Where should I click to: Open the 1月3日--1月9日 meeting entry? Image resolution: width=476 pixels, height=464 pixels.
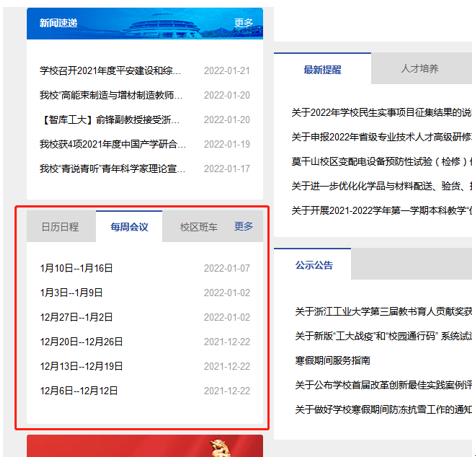[x=71, y=293]
